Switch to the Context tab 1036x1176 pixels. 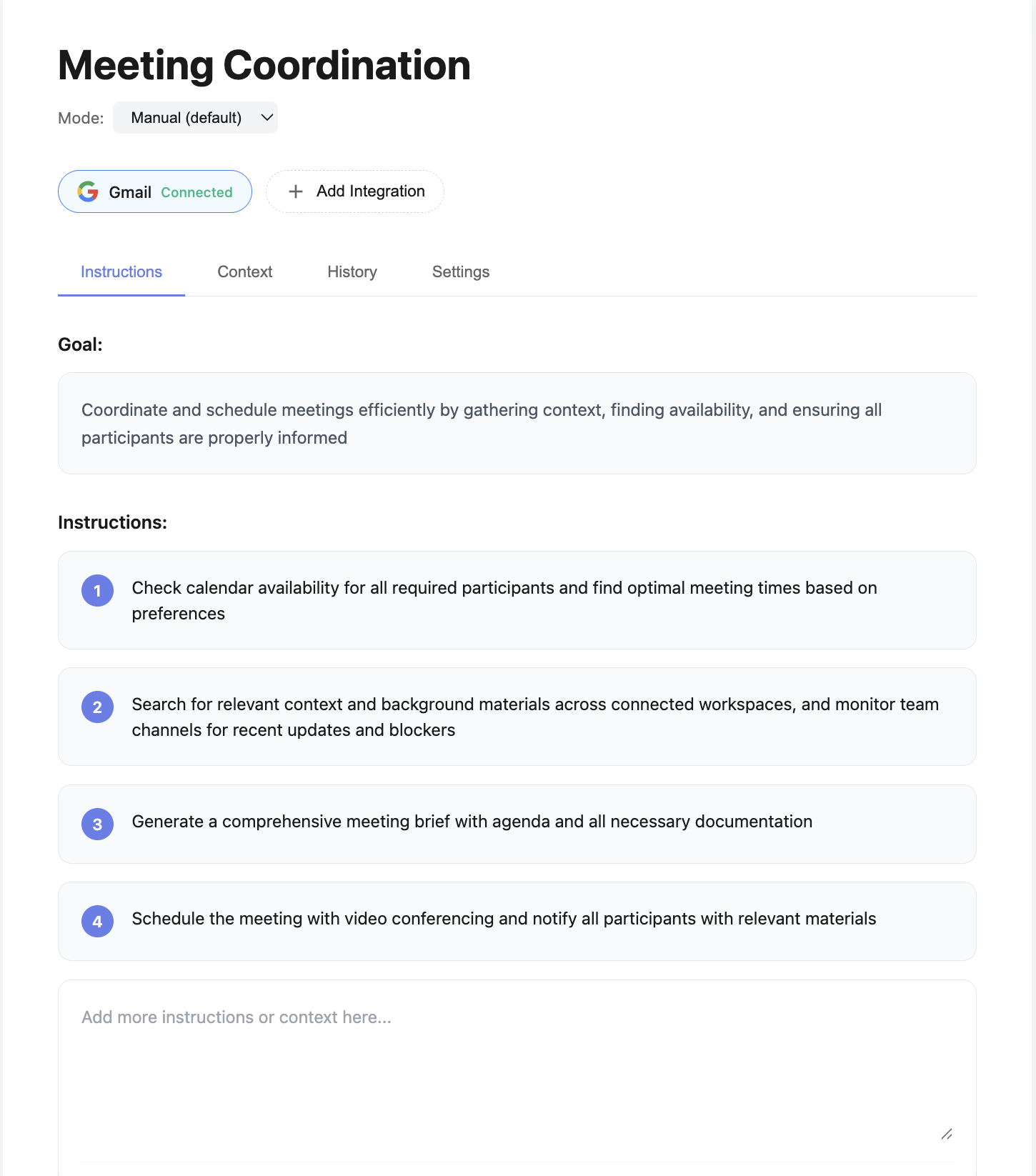[x=245, y=272]
